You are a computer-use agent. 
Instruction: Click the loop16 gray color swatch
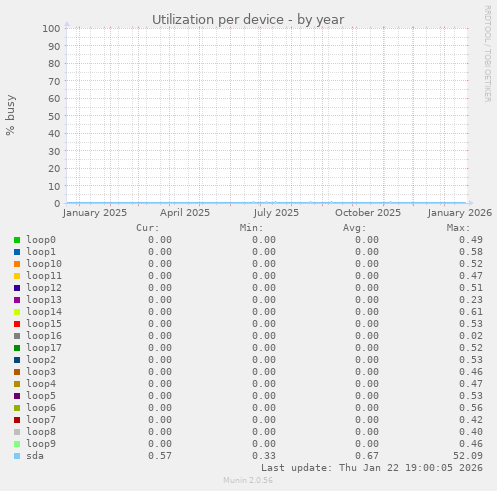click(x=17, y=336)
